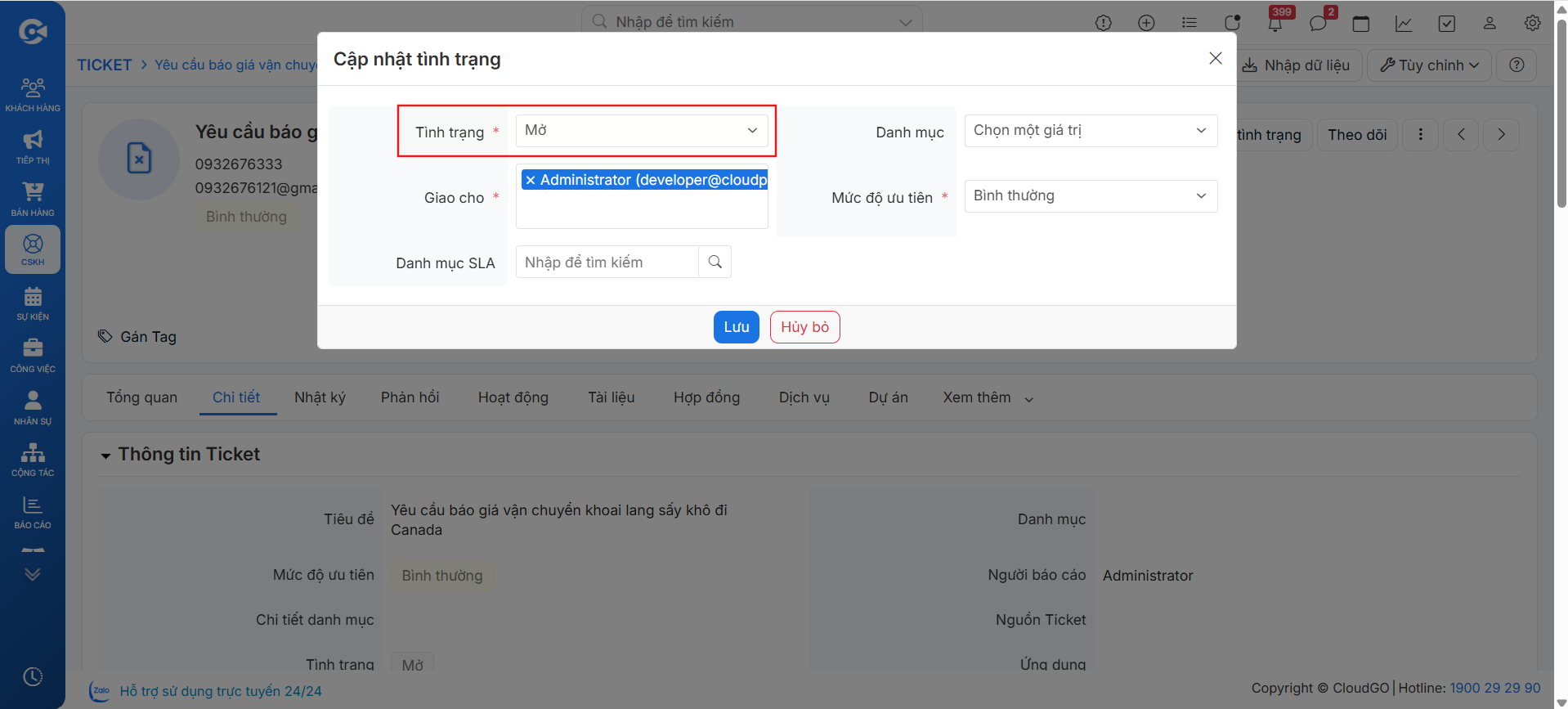Expand more sidebar modules with double chevron
The width and height of the screenshot is (1568, 709).
pos(33,574)
